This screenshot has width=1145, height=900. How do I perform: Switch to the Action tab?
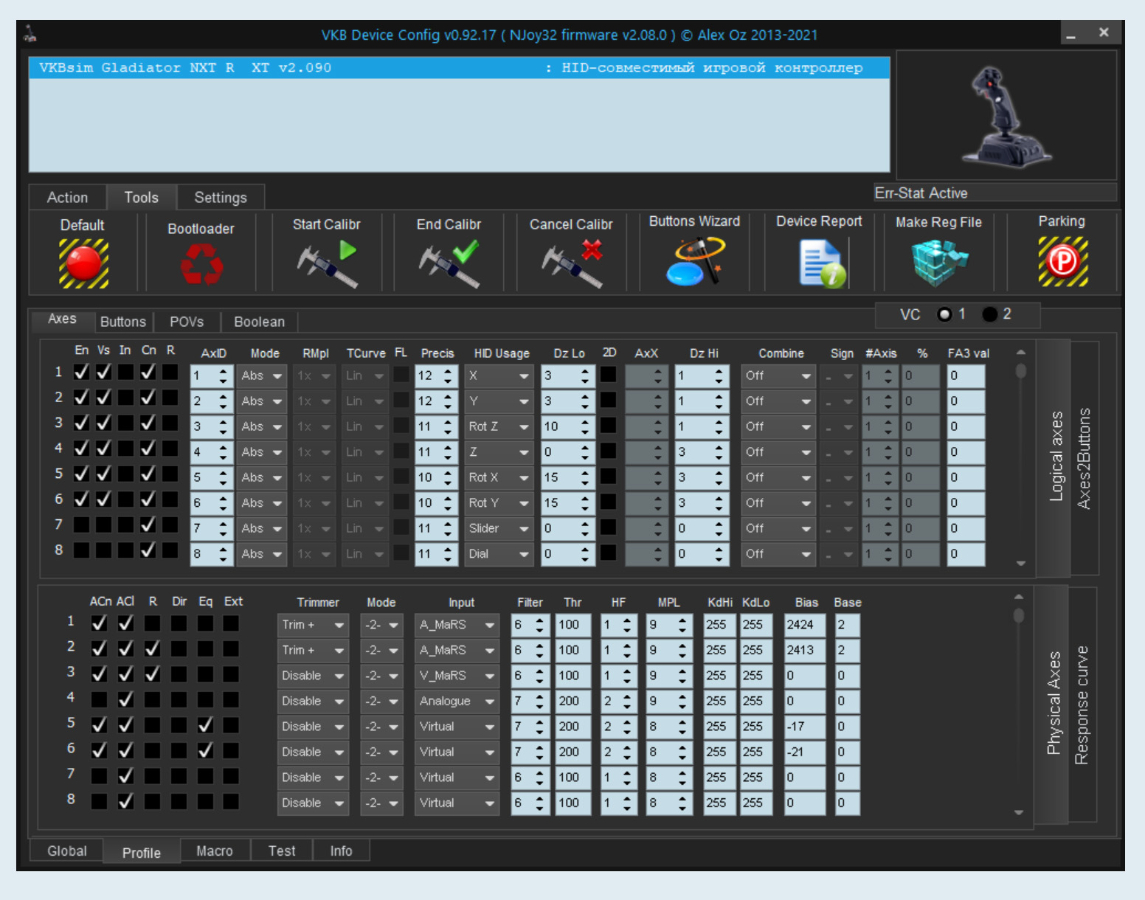click(x=67, y=197)
